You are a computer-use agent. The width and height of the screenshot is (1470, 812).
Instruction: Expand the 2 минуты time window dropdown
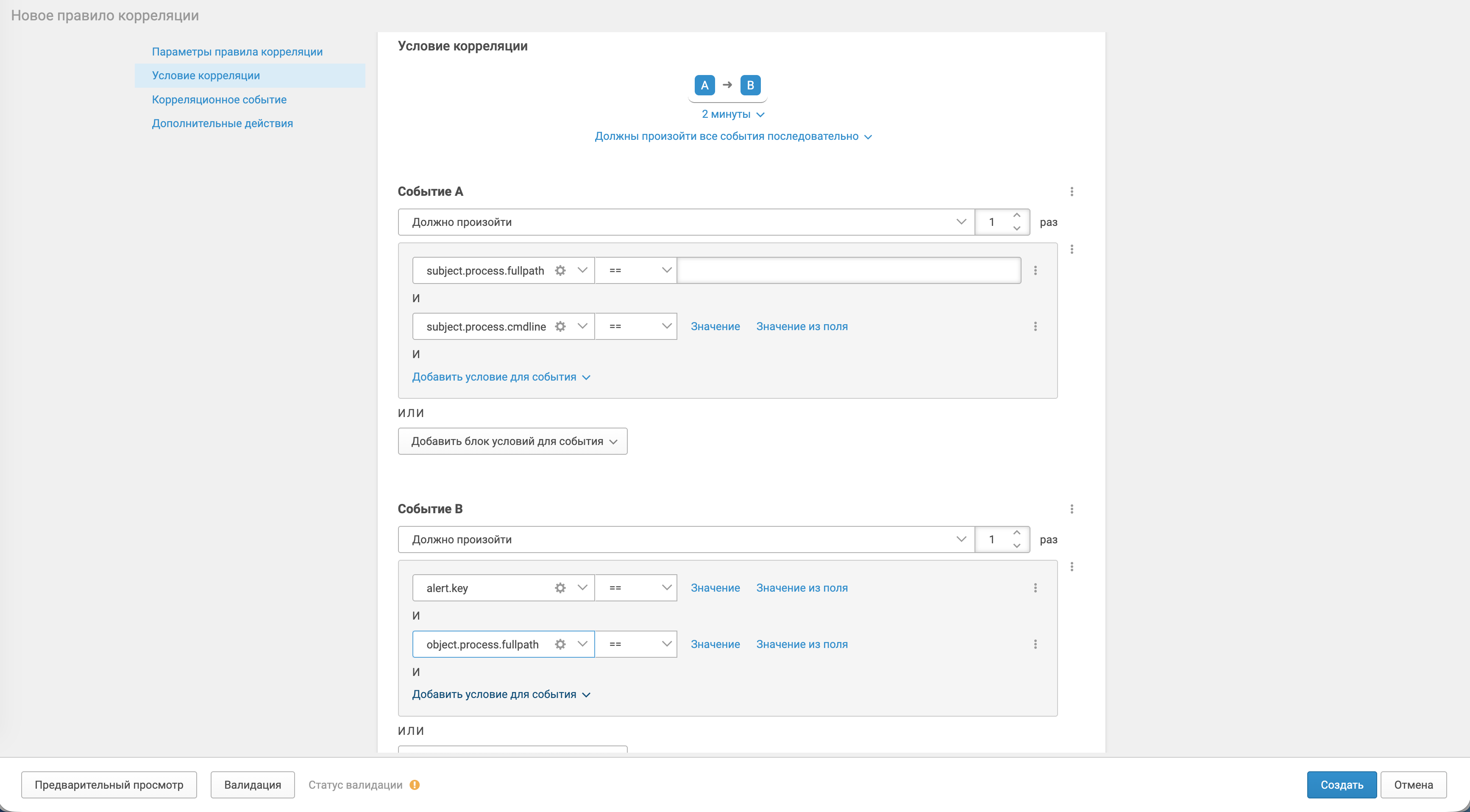pyautogui.click(x=733, y=114)
